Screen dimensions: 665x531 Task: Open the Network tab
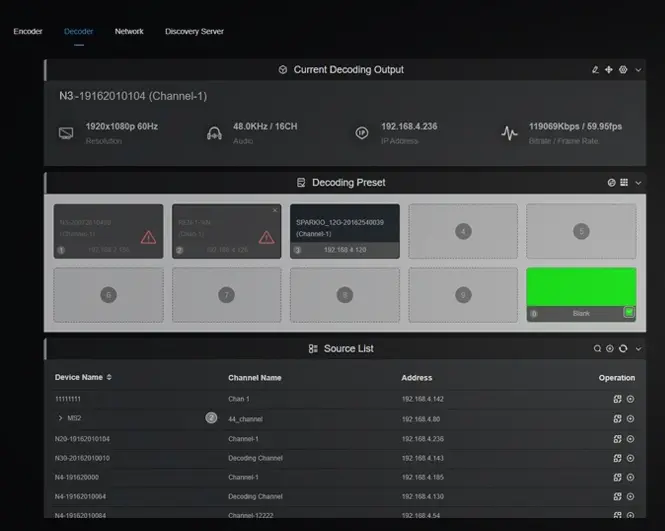pos(129,31)
